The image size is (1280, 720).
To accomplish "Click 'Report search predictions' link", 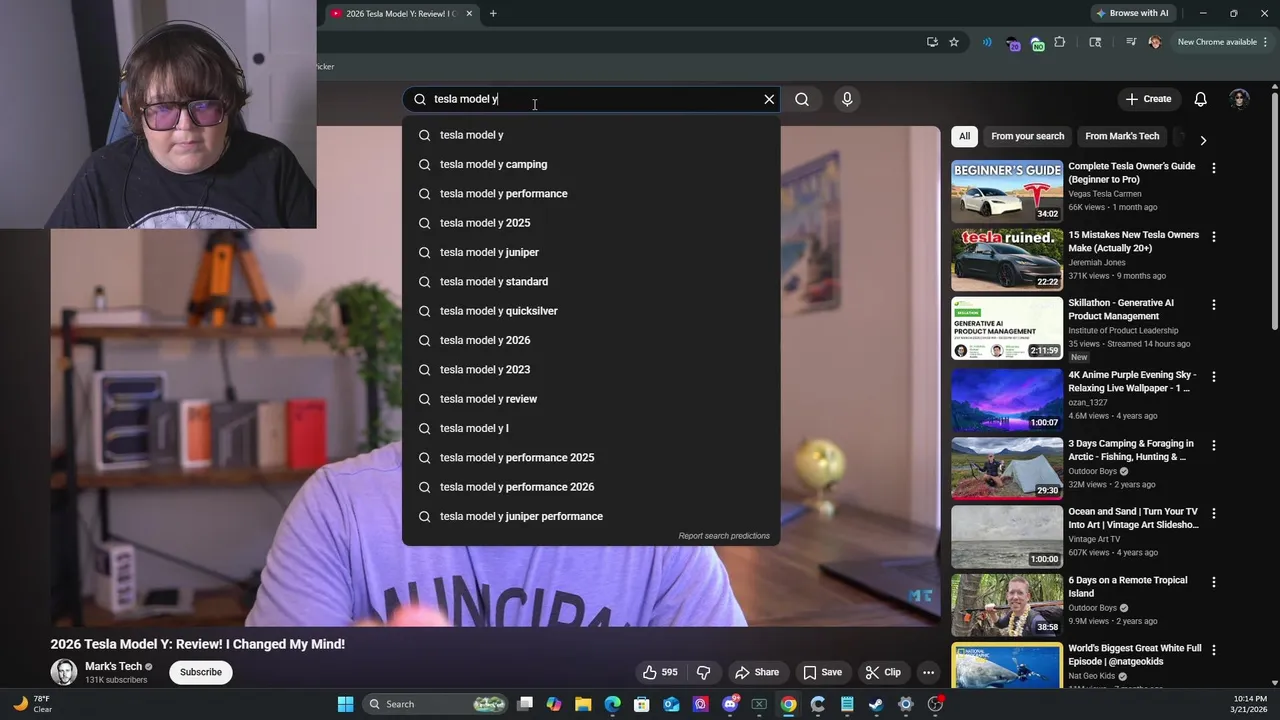I will click(724, 536).
